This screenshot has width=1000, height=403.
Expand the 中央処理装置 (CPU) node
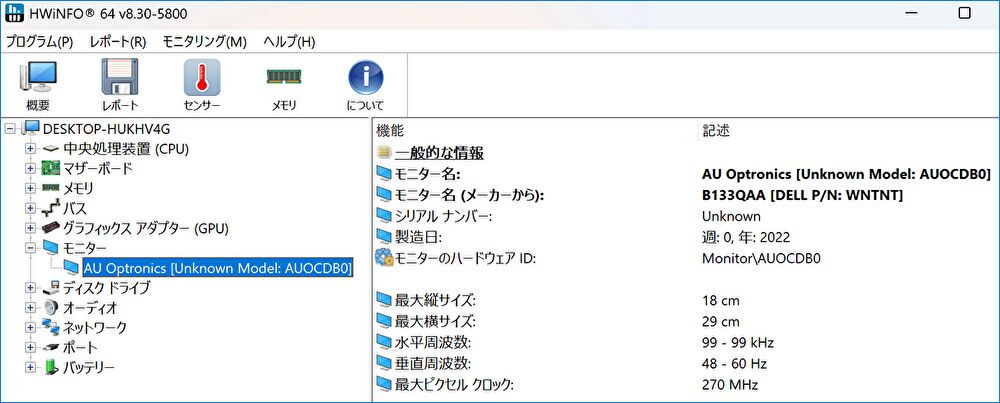pos(30,149)
